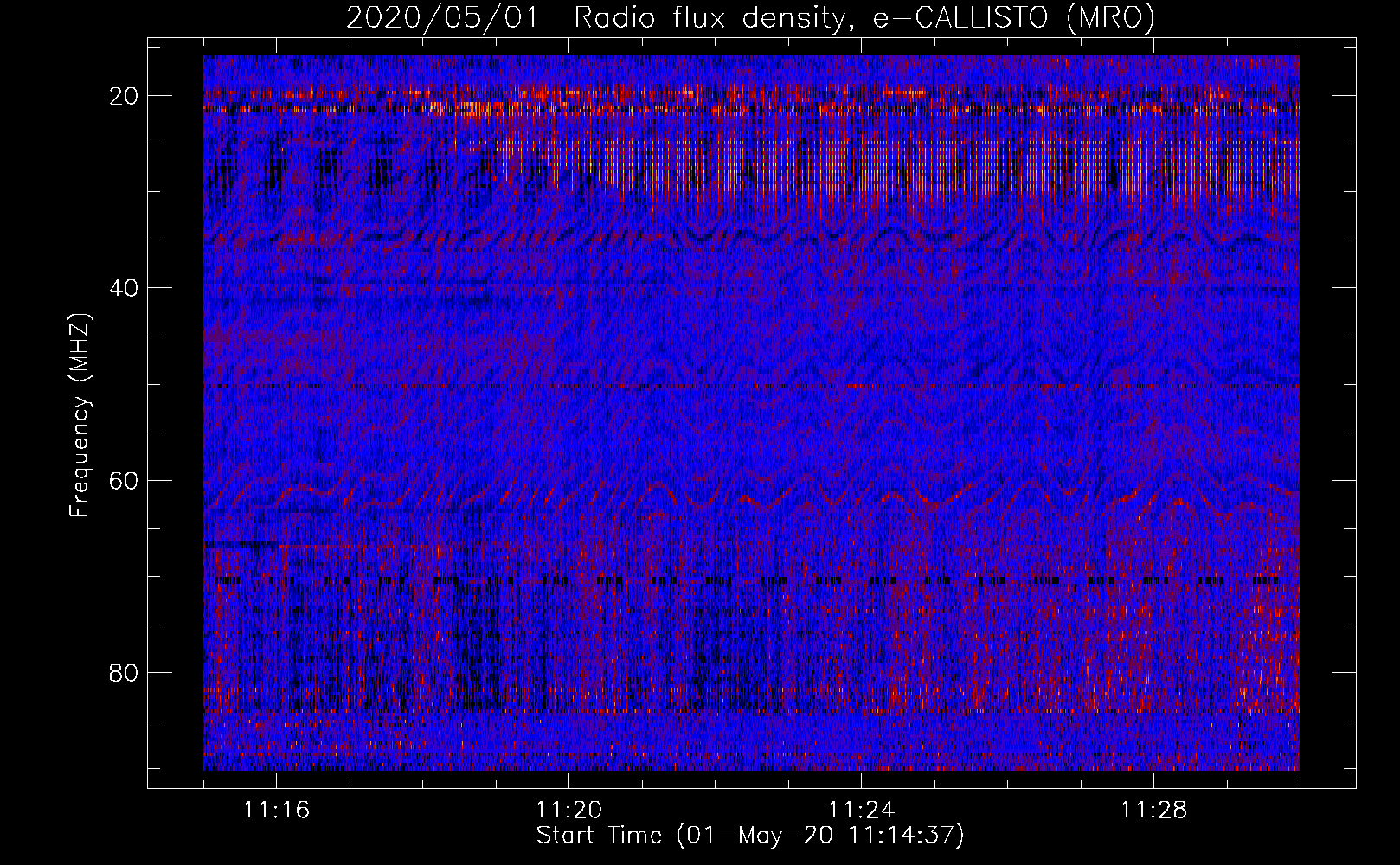The height and width of the screenshot is (865, 1400).
Task: Click the 20 MHz frequency tick label
Action: 125,96
